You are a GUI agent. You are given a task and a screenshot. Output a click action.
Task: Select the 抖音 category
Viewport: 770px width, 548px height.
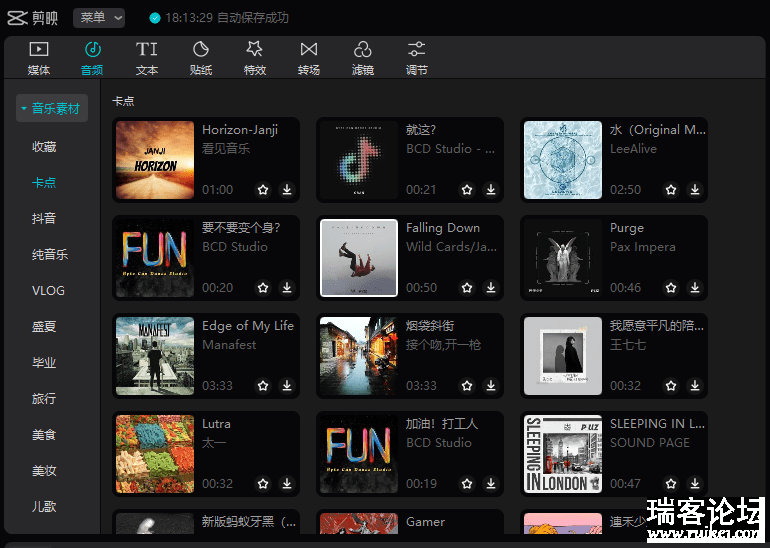pos(44,219)
